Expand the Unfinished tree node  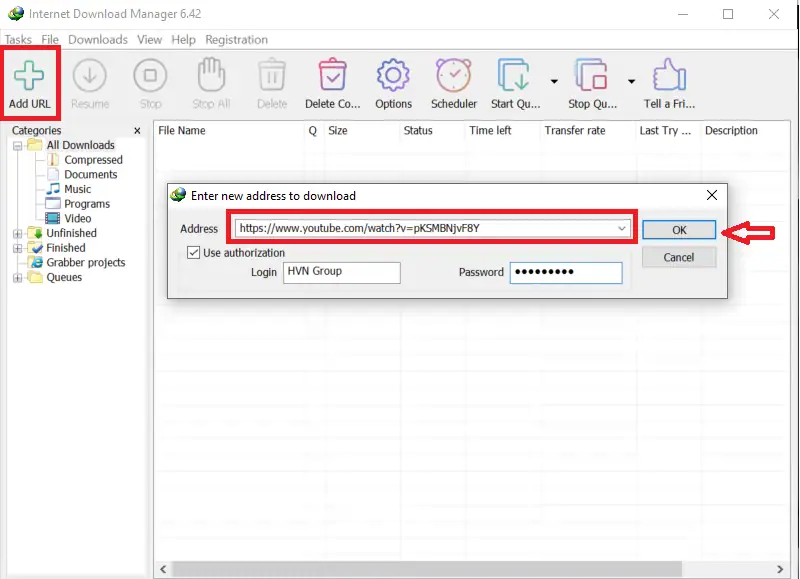17,233
